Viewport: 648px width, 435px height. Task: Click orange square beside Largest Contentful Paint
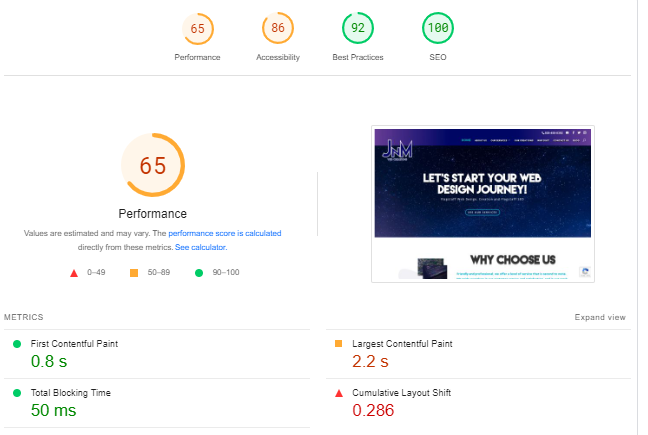click(339, 344)
